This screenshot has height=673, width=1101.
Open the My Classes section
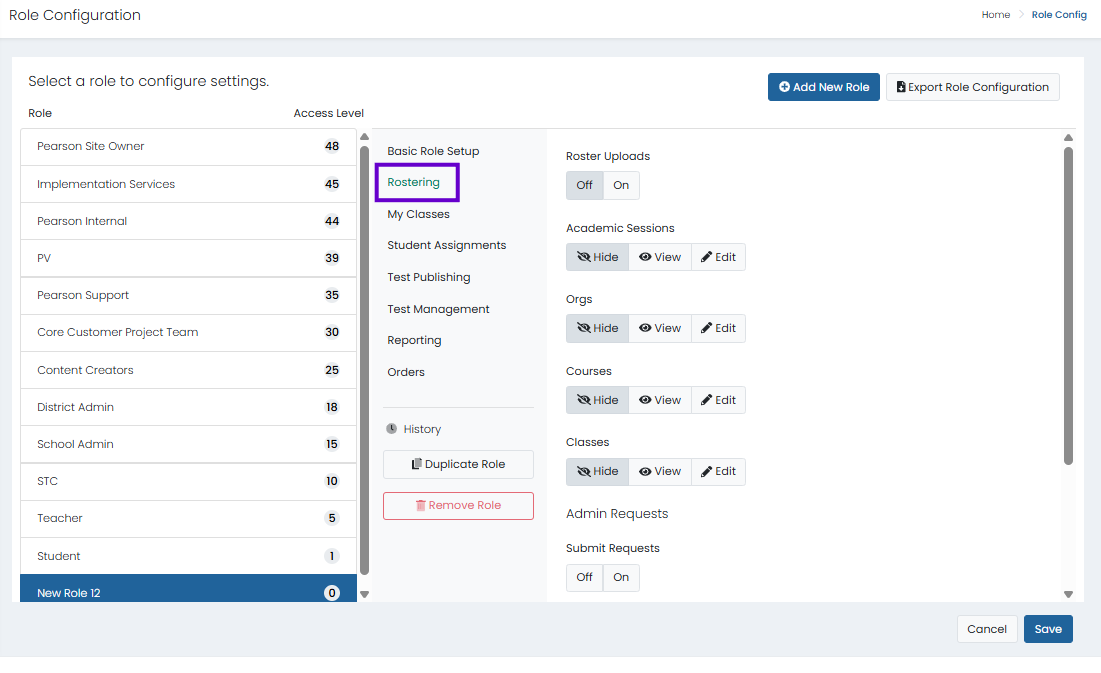click(418, 214)
